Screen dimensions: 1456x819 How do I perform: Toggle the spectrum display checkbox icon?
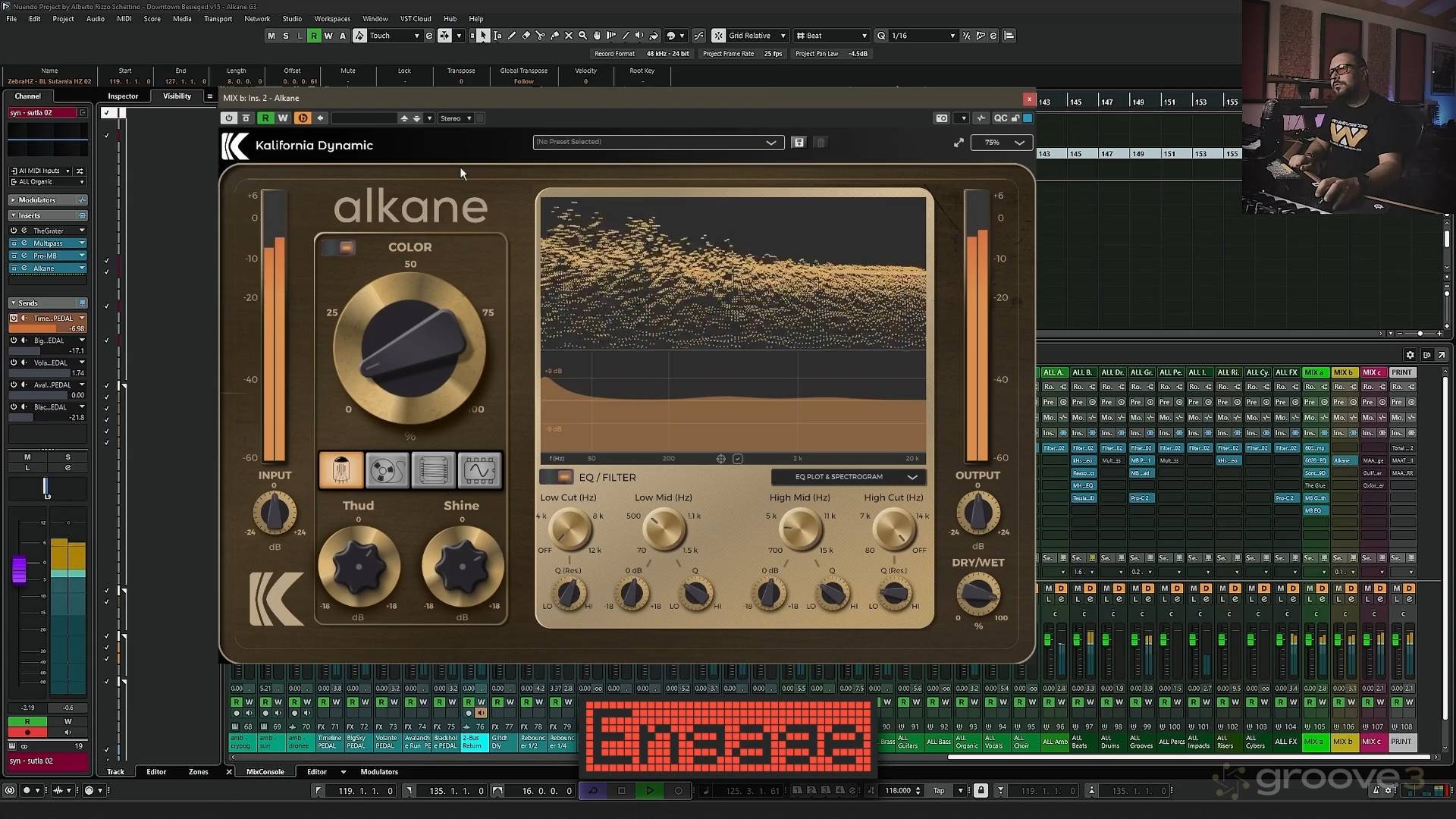pyautogui.click(x=738, y=459)
